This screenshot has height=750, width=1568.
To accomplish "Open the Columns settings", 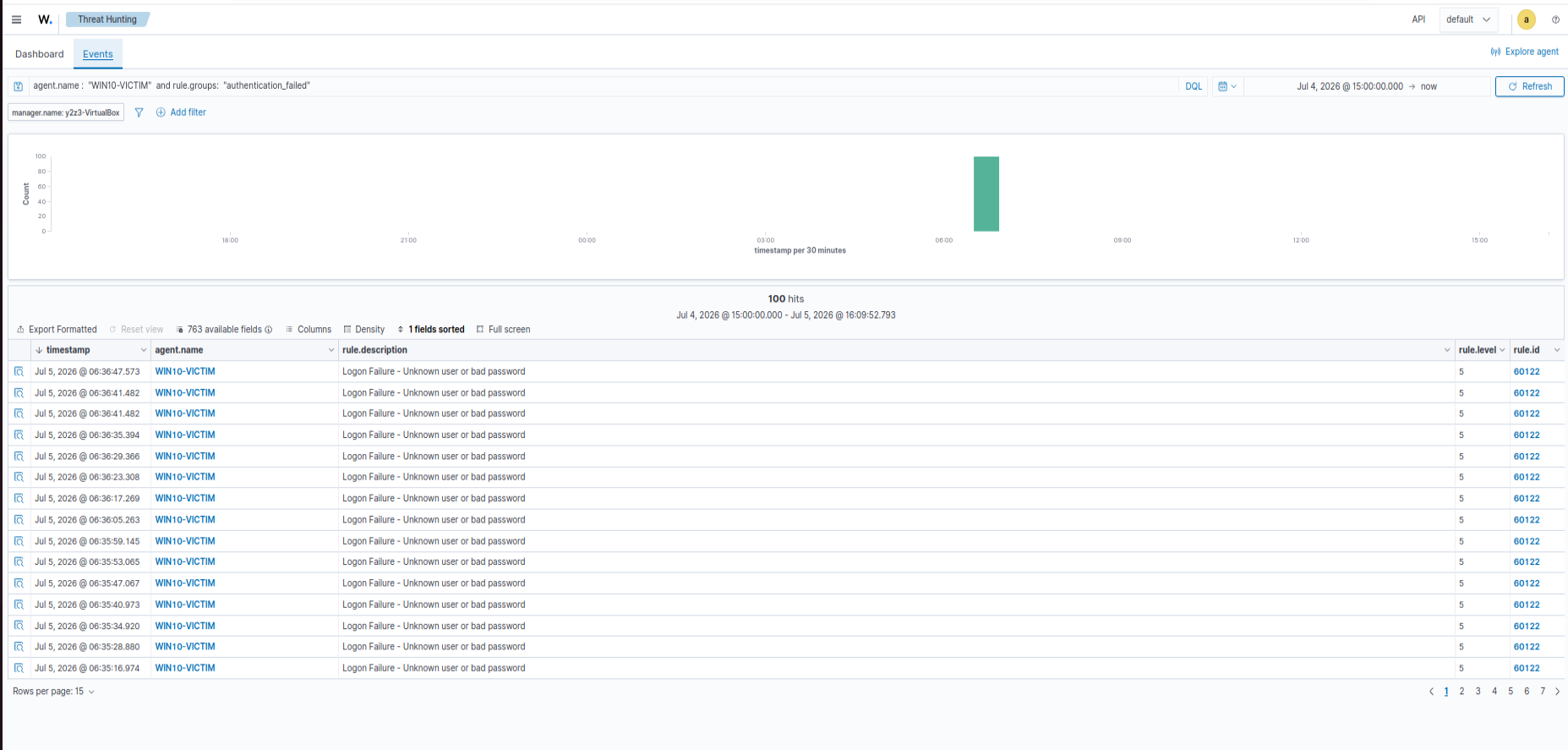I will click(x=309, y=330).
